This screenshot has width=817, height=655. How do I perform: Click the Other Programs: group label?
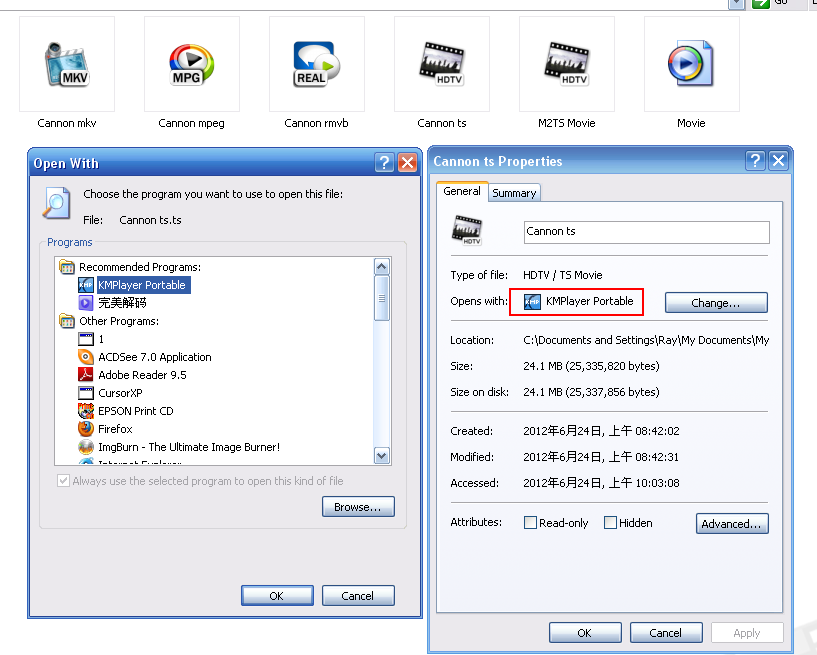(119, 321)
